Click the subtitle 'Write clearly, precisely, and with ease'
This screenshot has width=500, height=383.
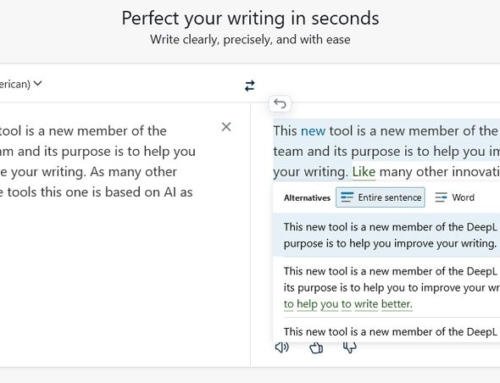[250, 40]
